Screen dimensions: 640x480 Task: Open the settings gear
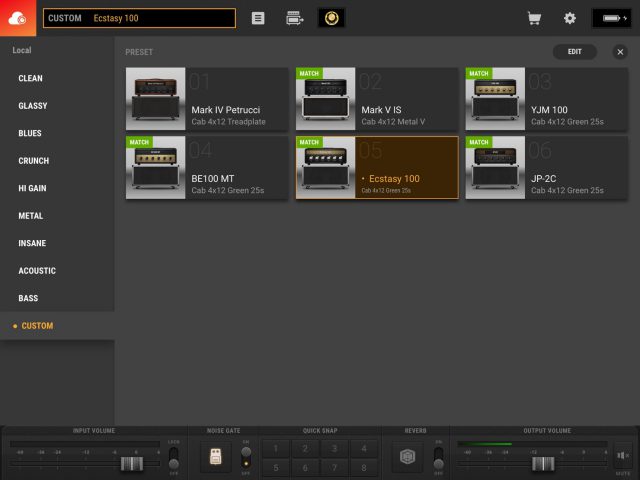(x=570, y=18)
